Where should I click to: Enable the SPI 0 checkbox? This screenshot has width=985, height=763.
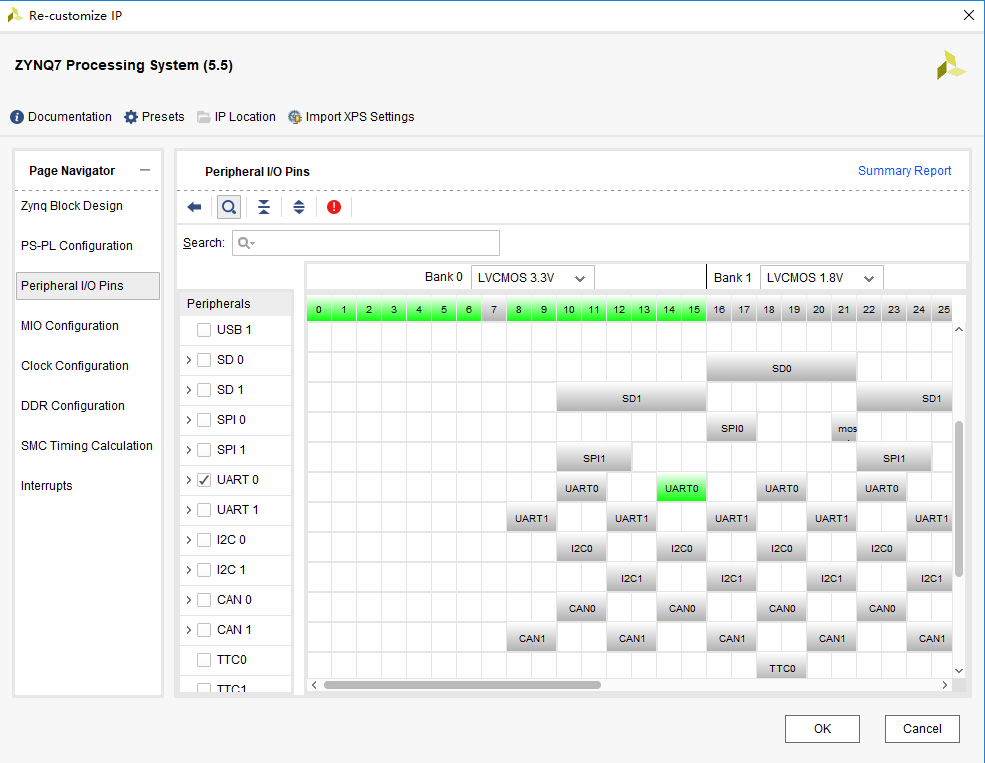[x=204, y=419]
